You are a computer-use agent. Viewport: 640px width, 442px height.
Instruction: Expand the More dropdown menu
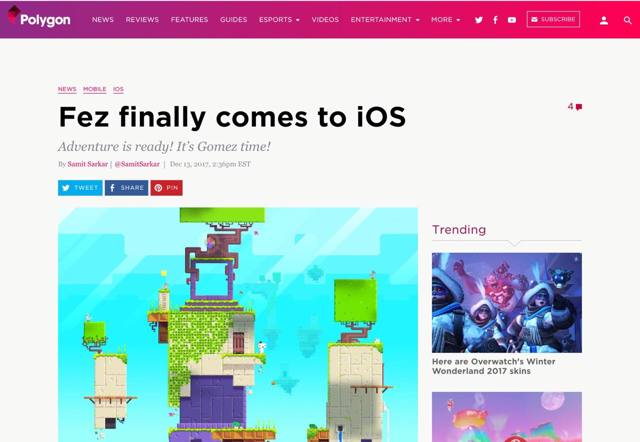click(446, 20)
